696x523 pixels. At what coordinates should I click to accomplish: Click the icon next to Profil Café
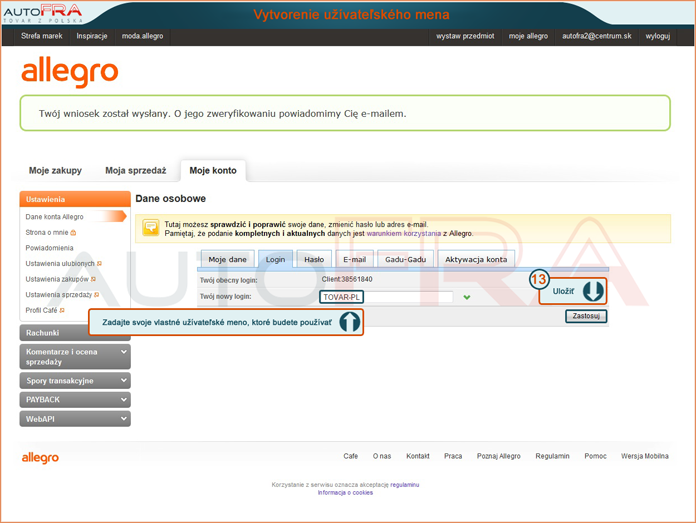tap(62, 310)
